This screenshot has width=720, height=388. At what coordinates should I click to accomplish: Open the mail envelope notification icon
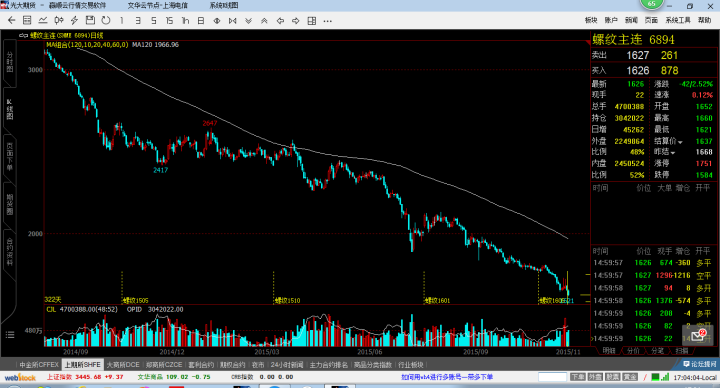click(697, 335)
